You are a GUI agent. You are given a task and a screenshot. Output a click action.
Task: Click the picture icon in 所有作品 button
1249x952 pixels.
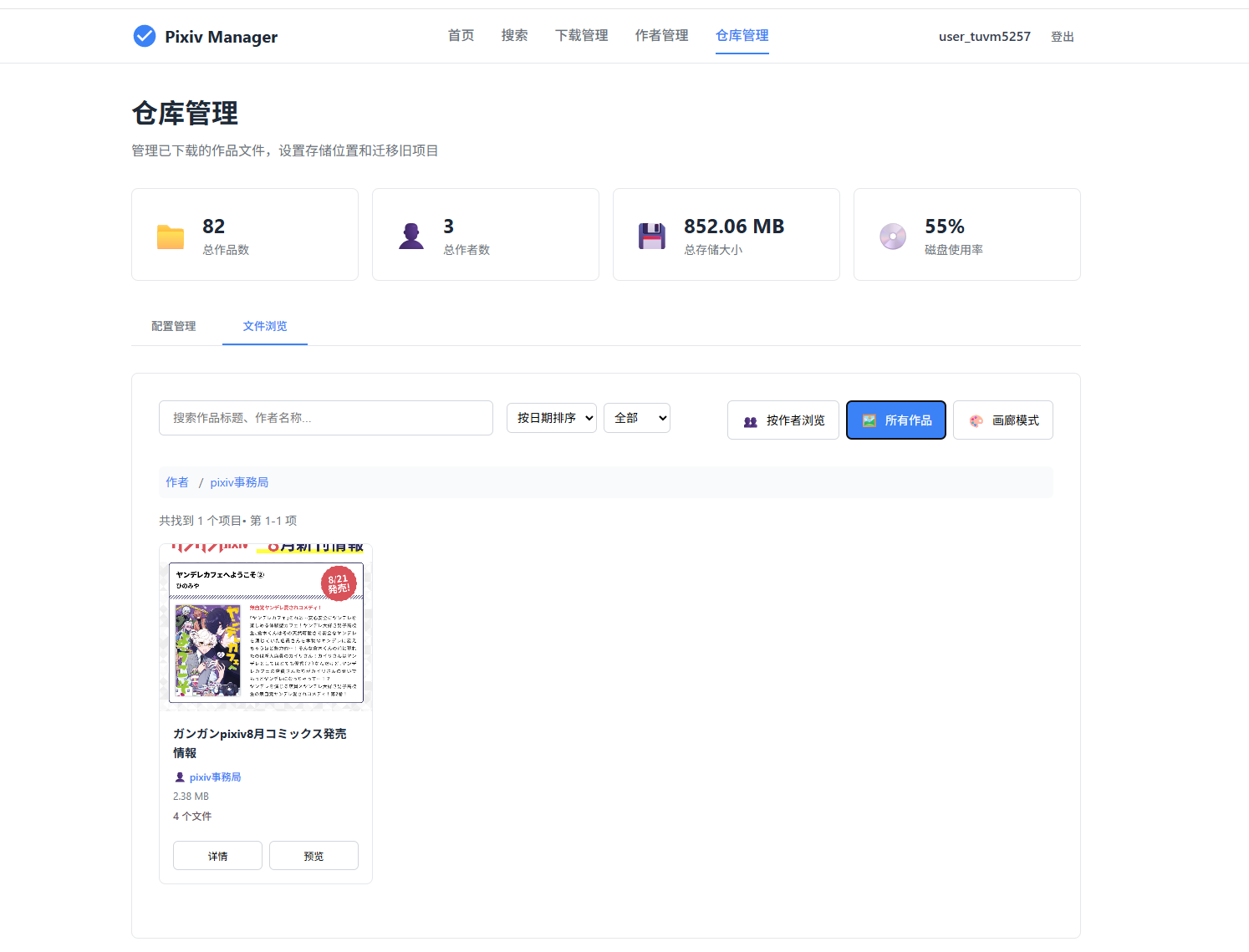tap(869, 420)
